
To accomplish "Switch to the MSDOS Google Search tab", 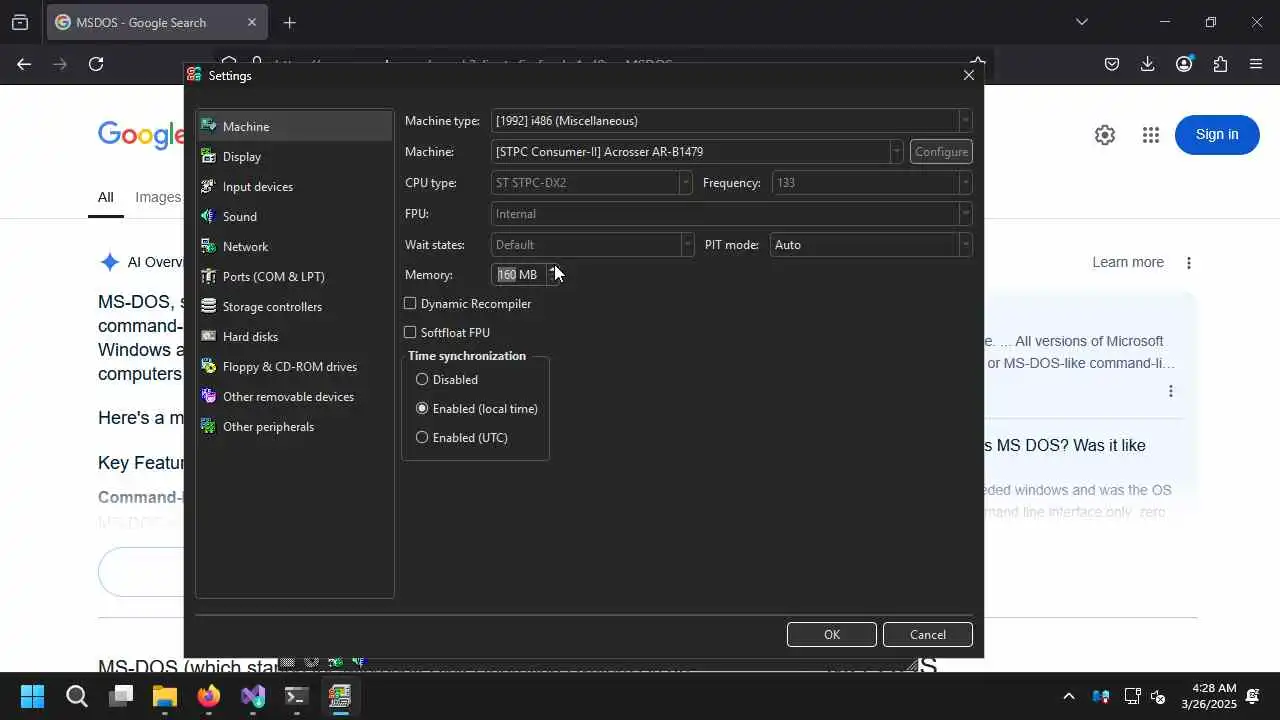I will click(157, 22).
